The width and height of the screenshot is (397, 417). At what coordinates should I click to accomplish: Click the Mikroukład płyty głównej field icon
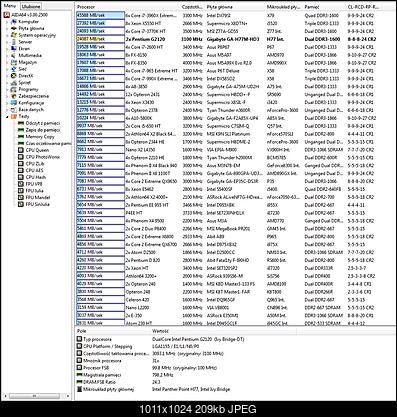(x=79, y=389)
